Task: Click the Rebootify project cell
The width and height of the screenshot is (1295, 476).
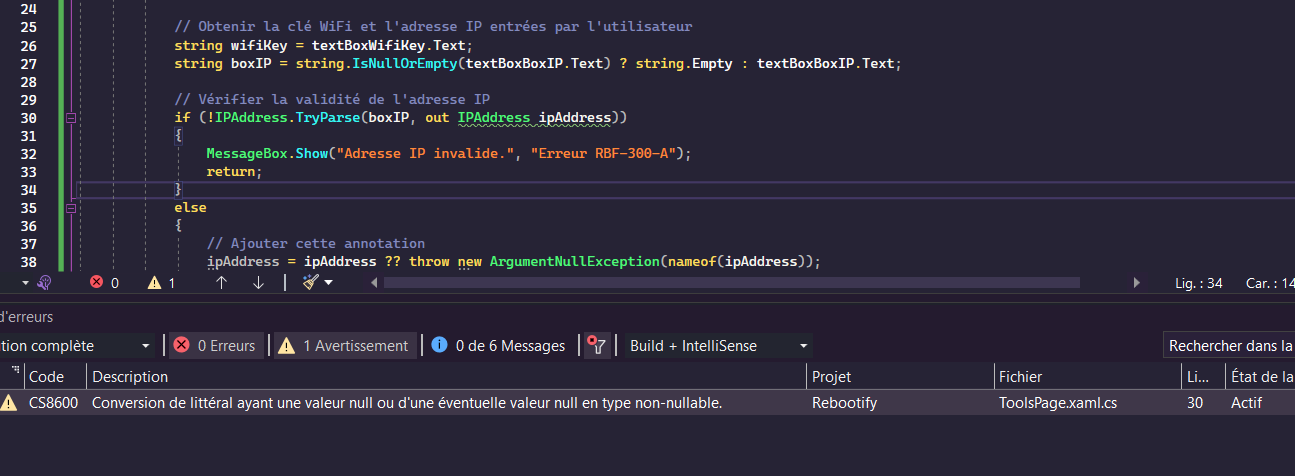Action: click(x=845, y=403)
